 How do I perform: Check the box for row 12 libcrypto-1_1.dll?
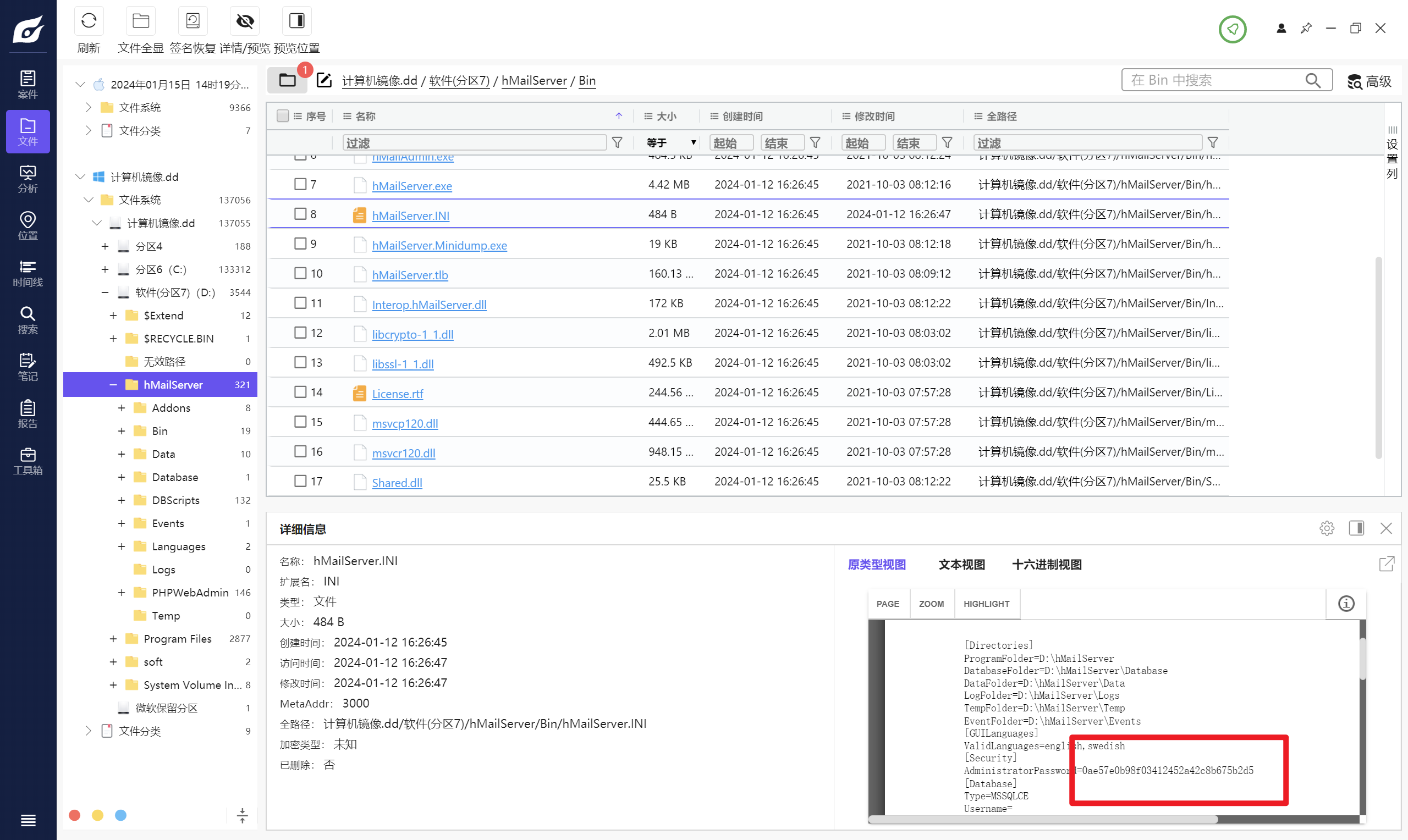[x=300, y=332]
